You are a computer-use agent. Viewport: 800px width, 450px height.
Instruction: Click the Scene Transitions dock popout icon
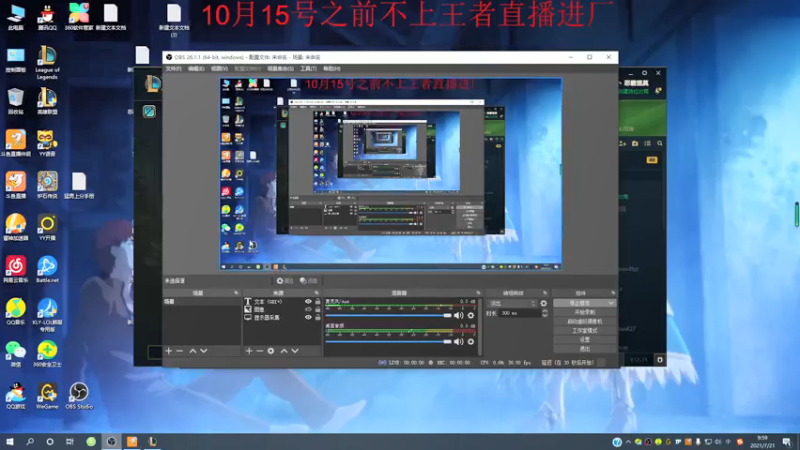pyautogui.click(x=545, y=293)
